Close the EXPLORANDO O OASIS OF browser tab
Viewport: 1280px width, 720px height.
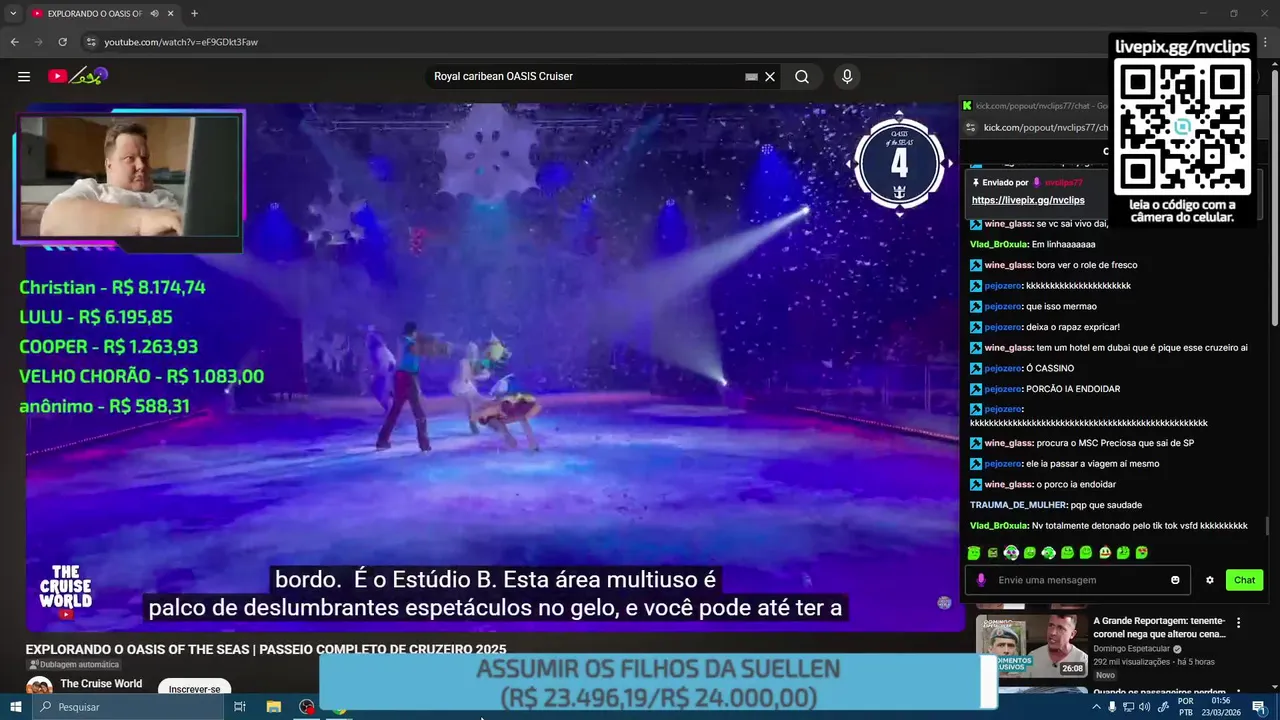click(171, 14)
